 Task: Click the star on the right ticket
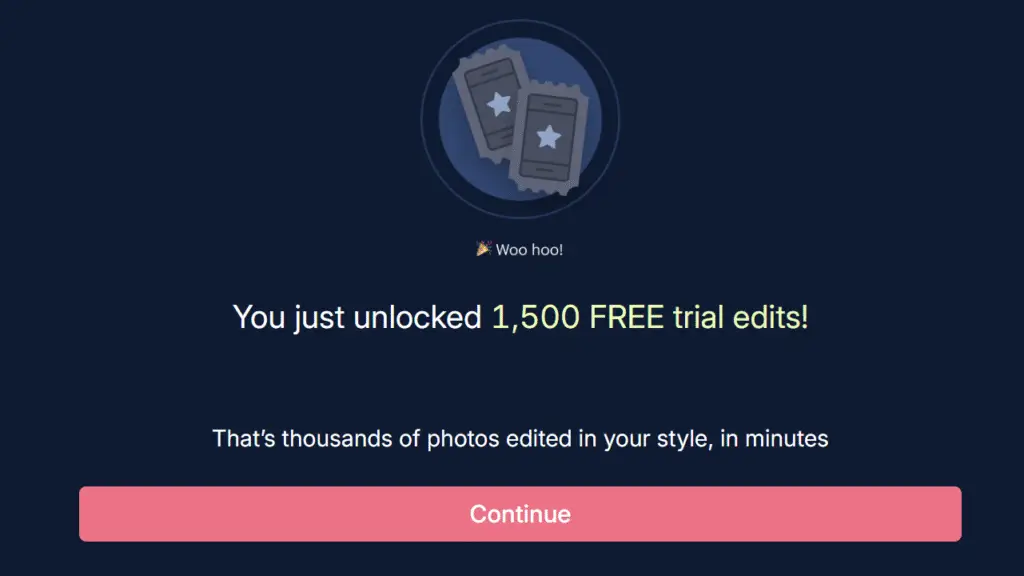[549, 136]
